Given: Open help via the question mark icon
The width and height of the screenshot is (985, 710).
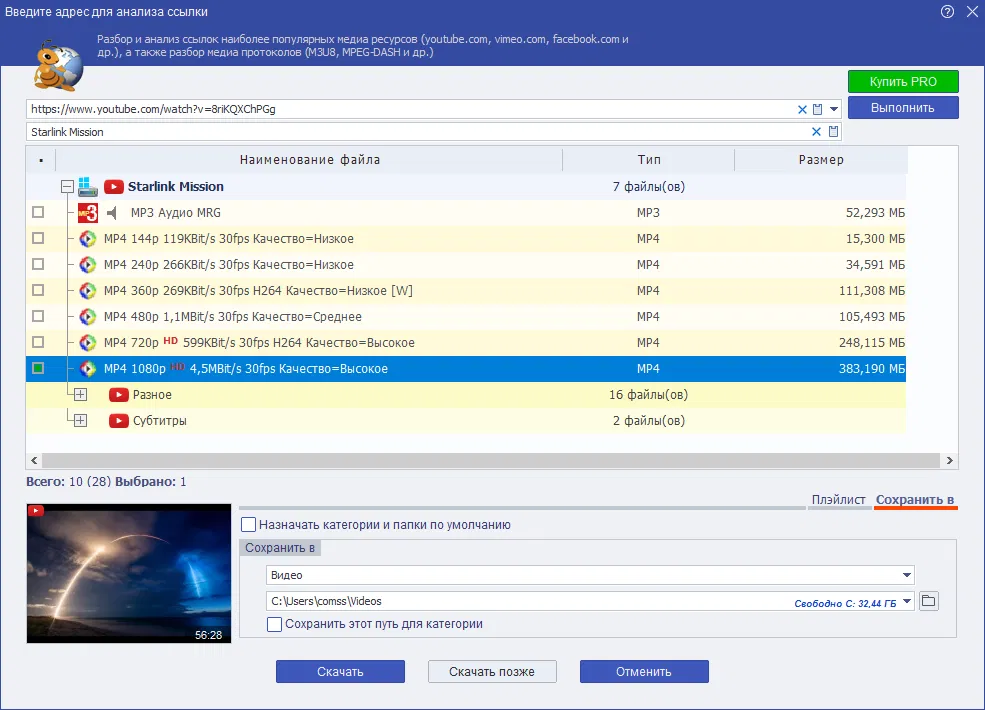Looking at the screenshot, I should [x=948, y=12].
